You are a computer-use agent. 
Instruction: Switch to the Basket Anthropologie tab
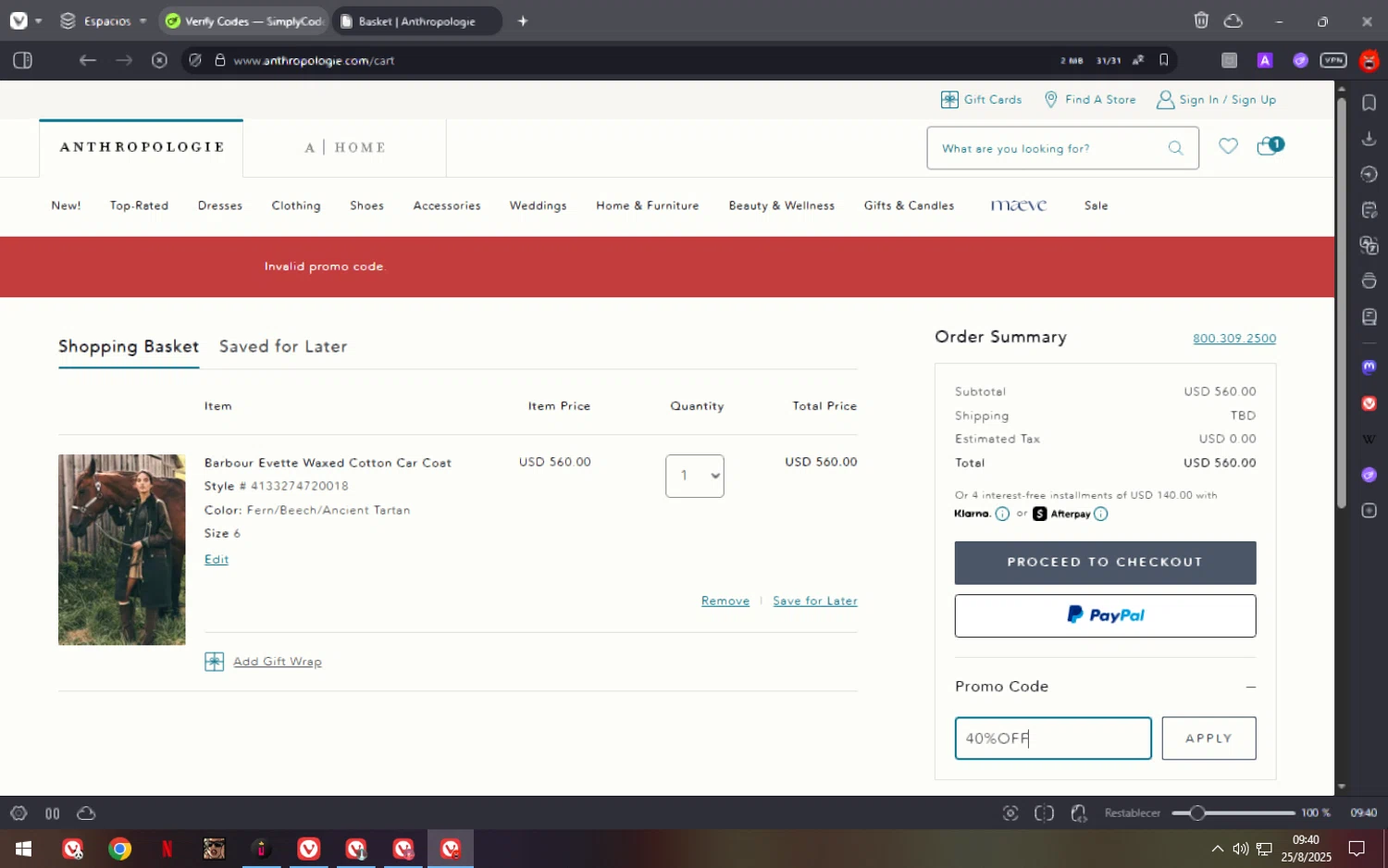[416, 20]
